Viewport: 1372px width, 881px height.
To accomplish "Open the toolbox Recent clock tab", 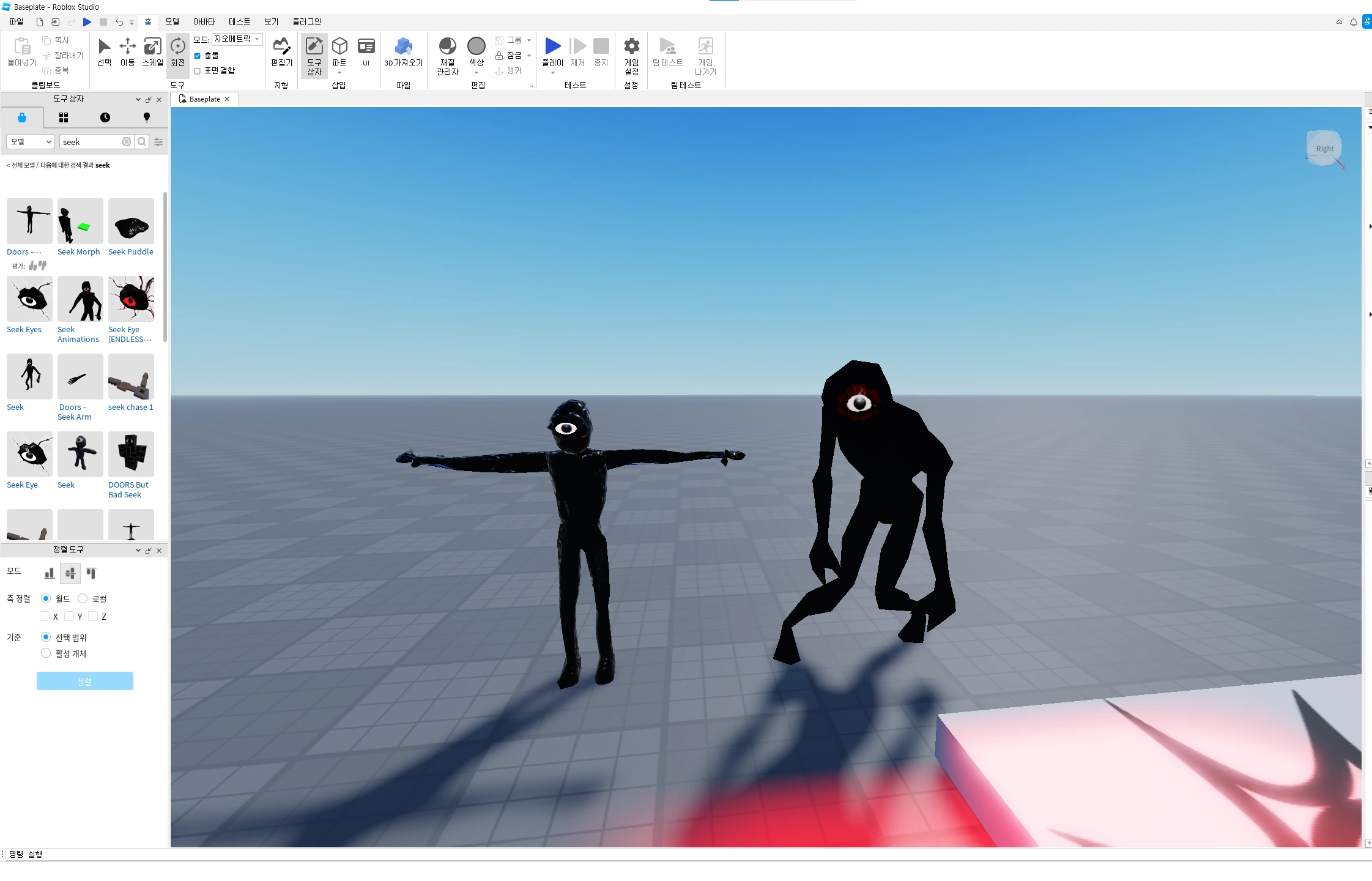I will [x=105, y=117].
